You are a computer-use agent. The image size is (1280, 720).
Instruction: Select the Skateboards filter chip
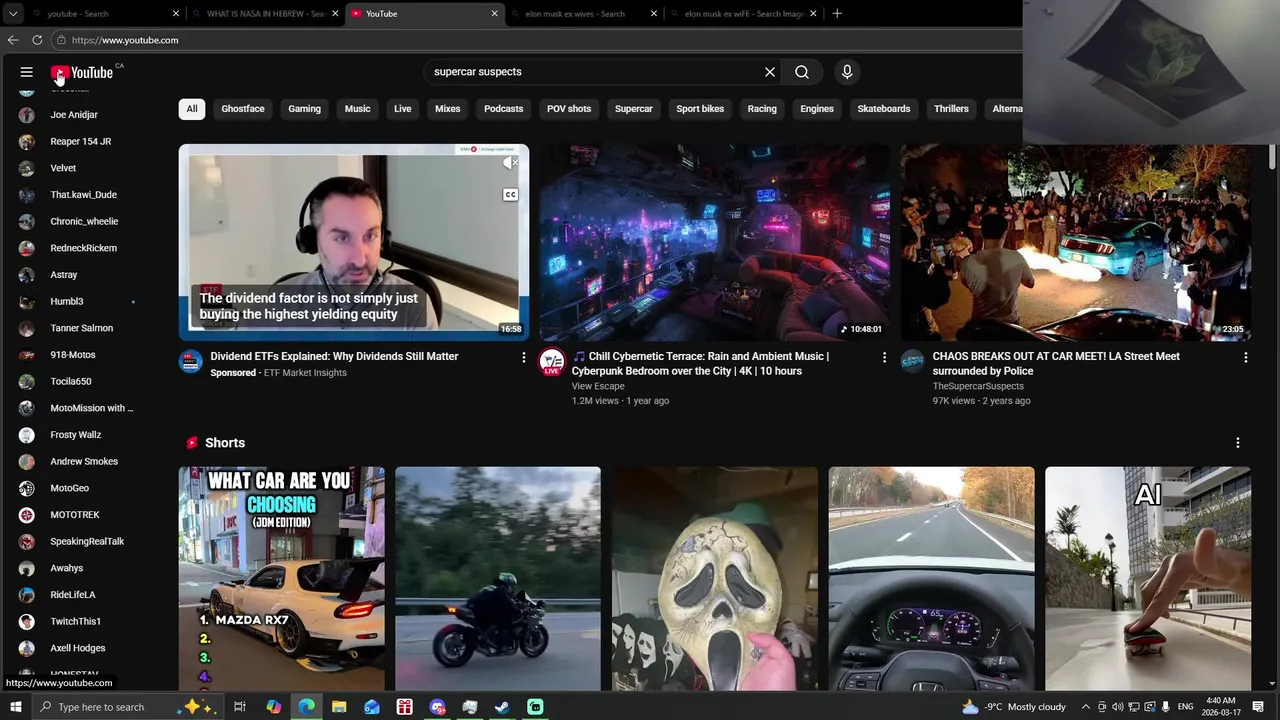pos(884,109)
